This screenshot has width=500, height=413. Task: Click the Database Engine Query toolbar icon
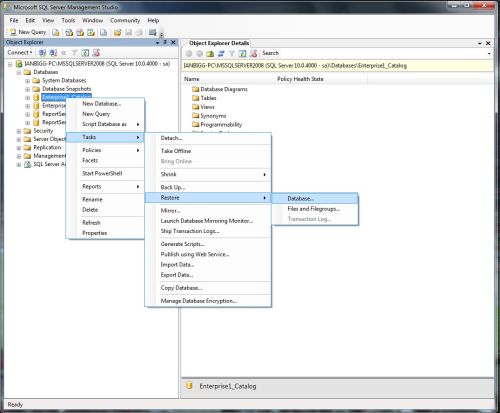(x=56, y=32)
